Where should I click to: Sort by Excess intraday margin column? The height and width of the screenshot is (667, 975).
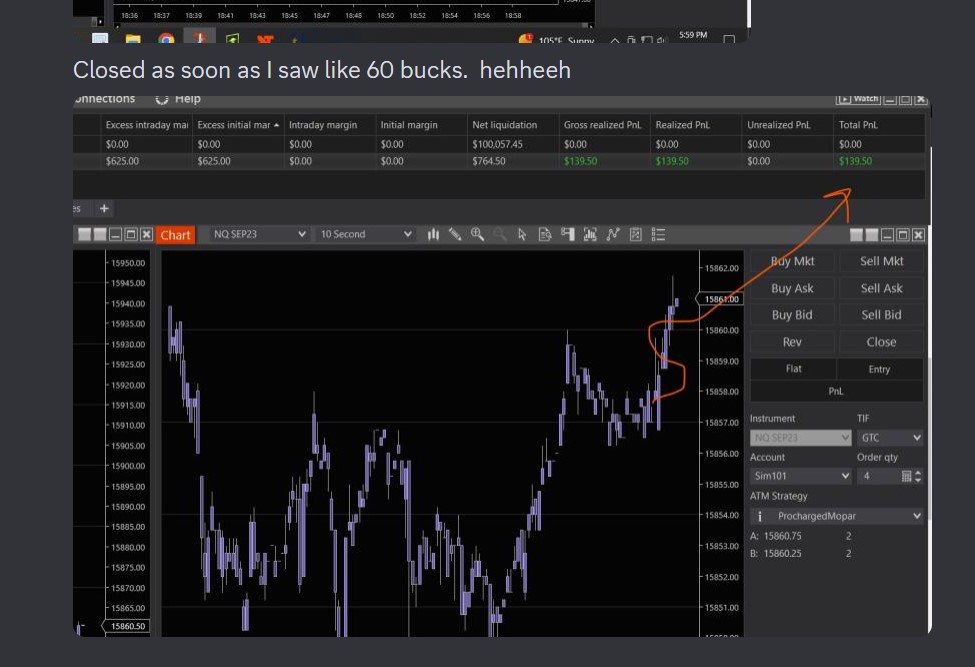pos(146,125)
